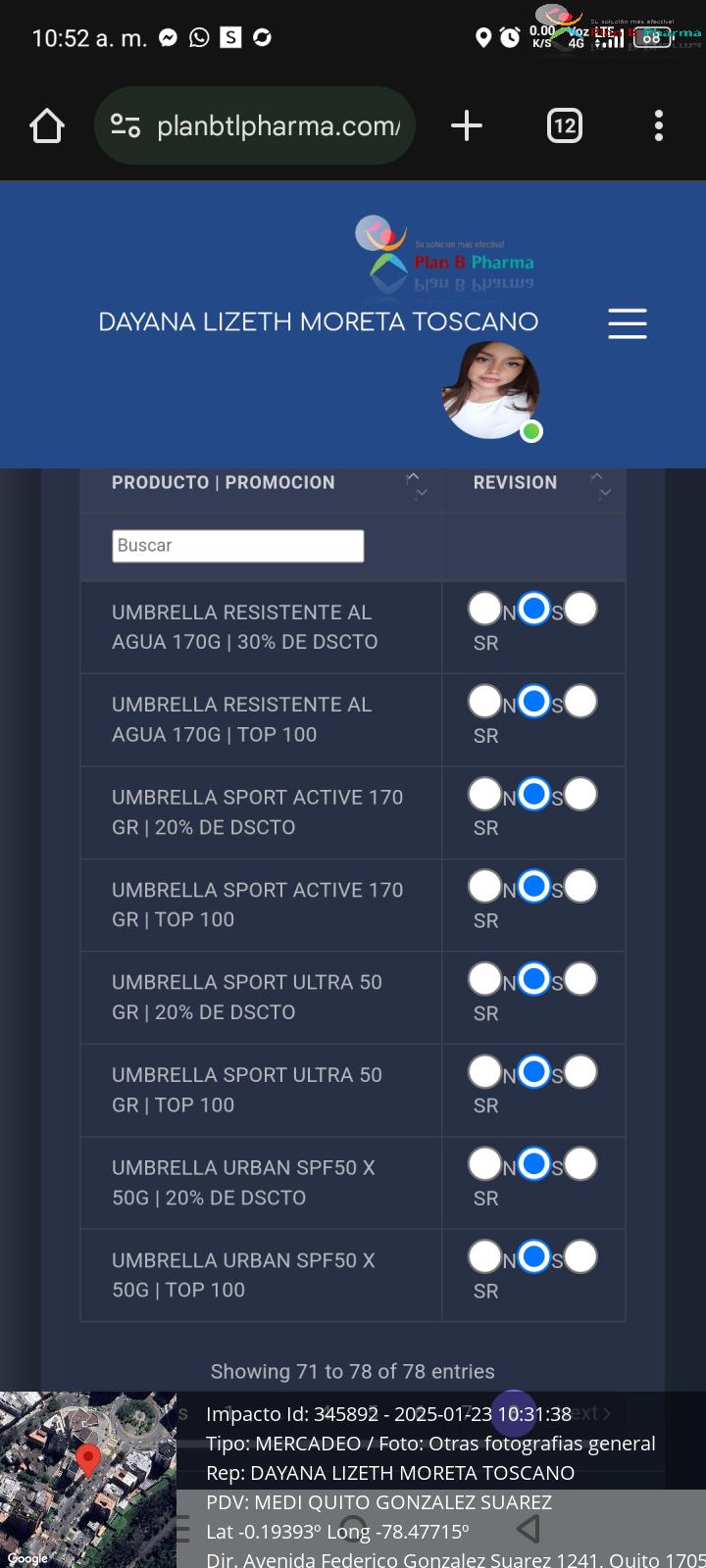Open the map thumbnail with red pin

tap(88, 1480)
